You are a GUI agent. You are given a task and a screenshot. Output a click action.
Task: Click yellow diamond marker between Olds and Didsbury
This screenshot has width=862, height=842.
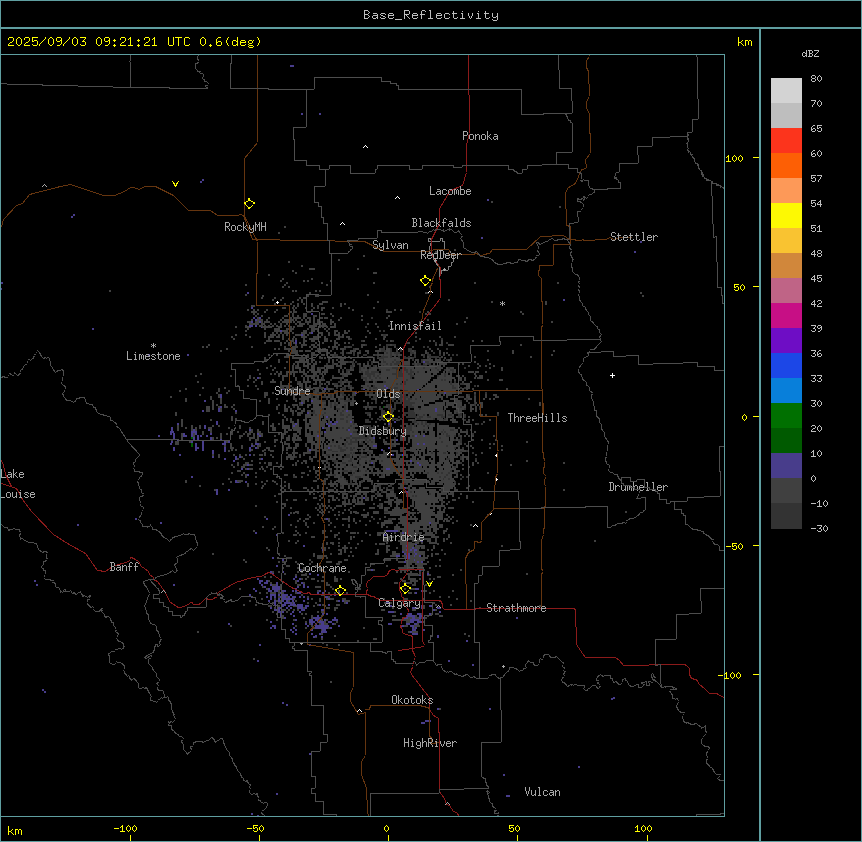pos(388,417)
